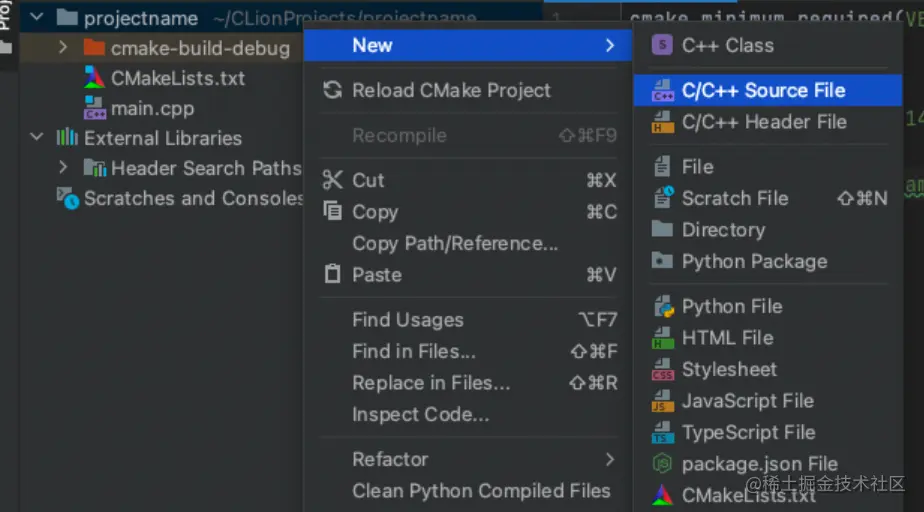Click the greyed Recompile menu entry
924x512 pixels.
pyautogui.click(x=468, y=135)
